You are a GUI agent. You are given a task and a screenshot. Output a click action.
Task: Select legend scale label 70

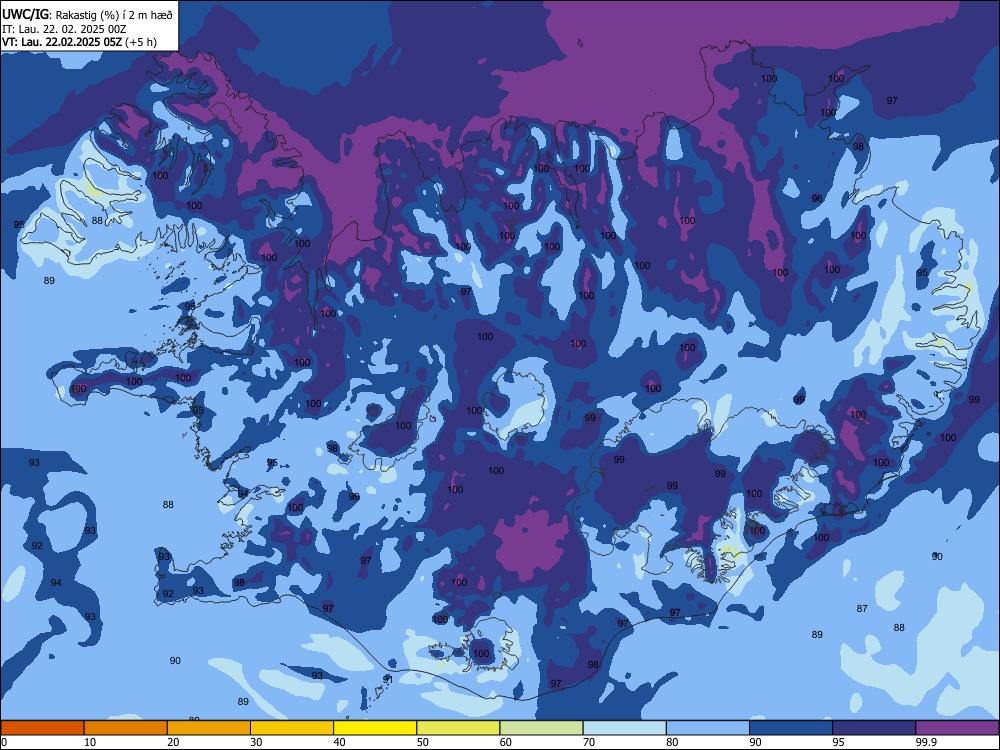point(589,742)
